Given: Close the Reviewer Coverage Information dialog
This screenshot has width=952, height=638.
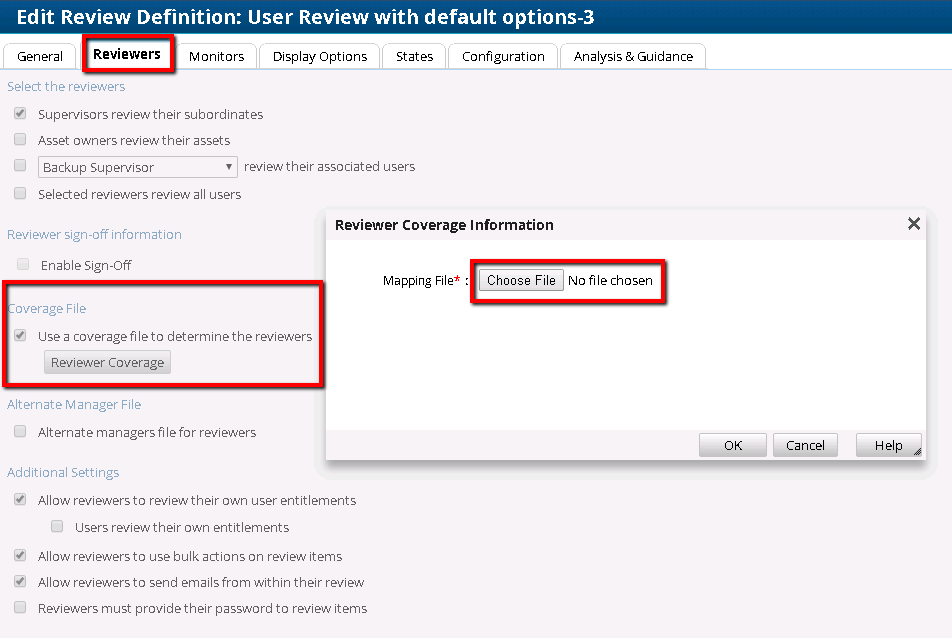Looking at the screenshot, I should coord(913,224).
